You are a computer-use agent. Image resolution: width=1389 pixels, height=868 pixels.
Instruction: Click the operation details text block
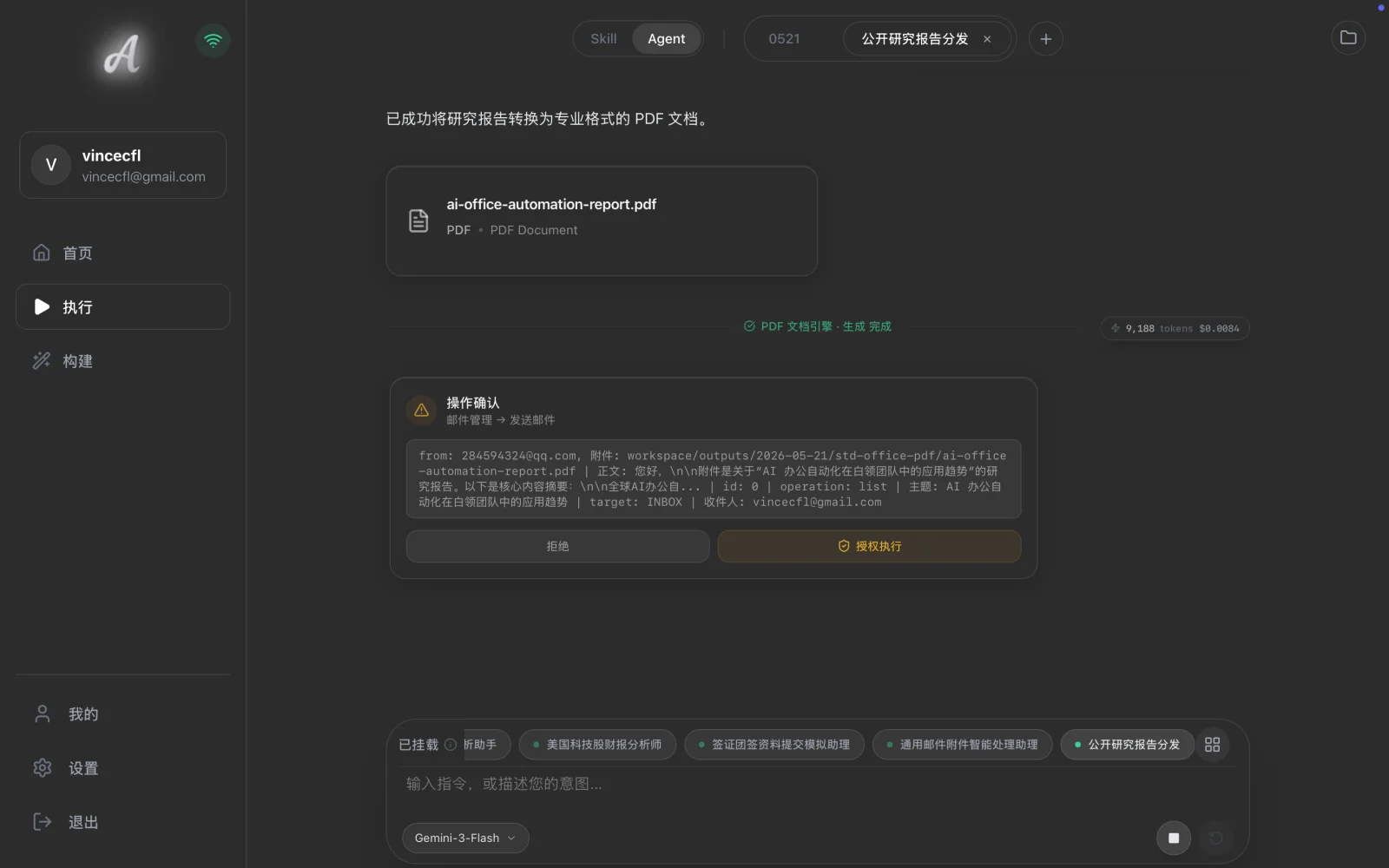click(x=713, y=478)
